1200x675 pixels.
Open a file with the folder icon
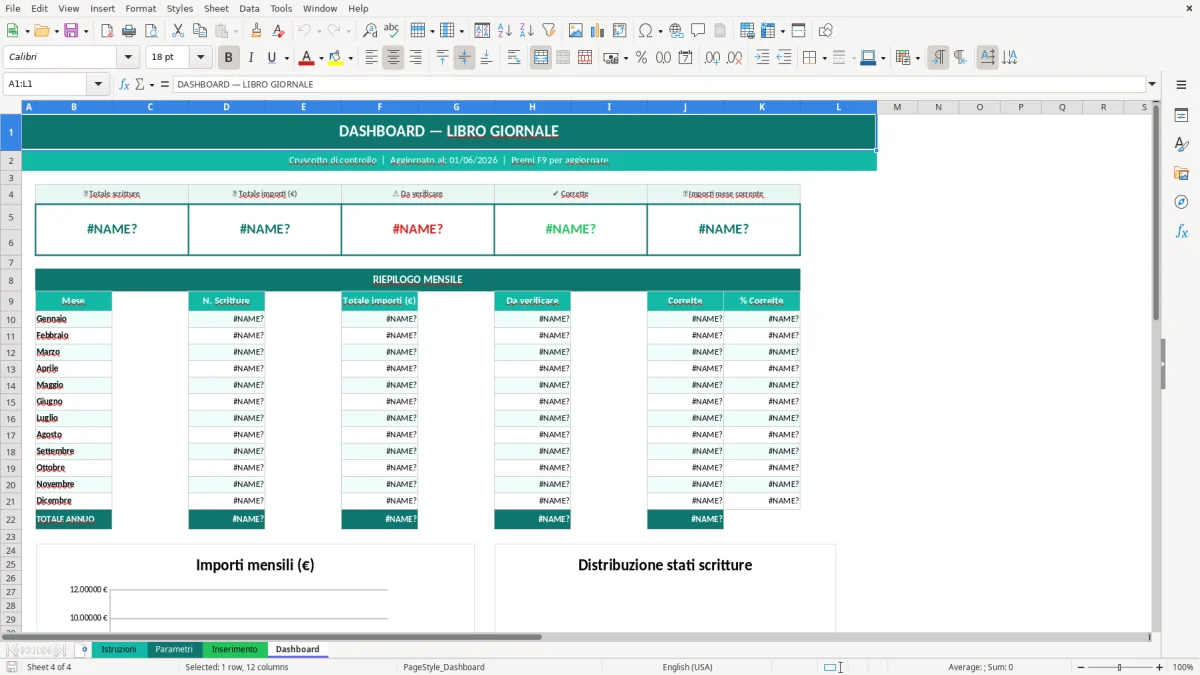[41, 31]
